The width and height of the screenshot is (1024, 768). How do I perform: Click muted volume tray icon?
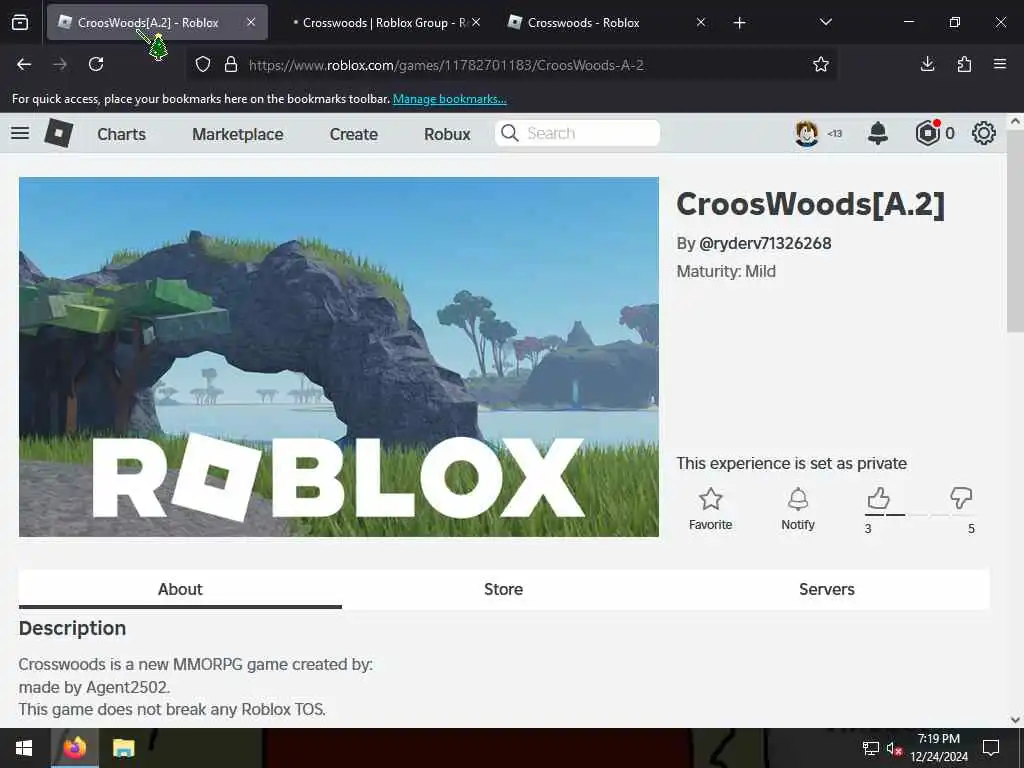coord(894,748)
